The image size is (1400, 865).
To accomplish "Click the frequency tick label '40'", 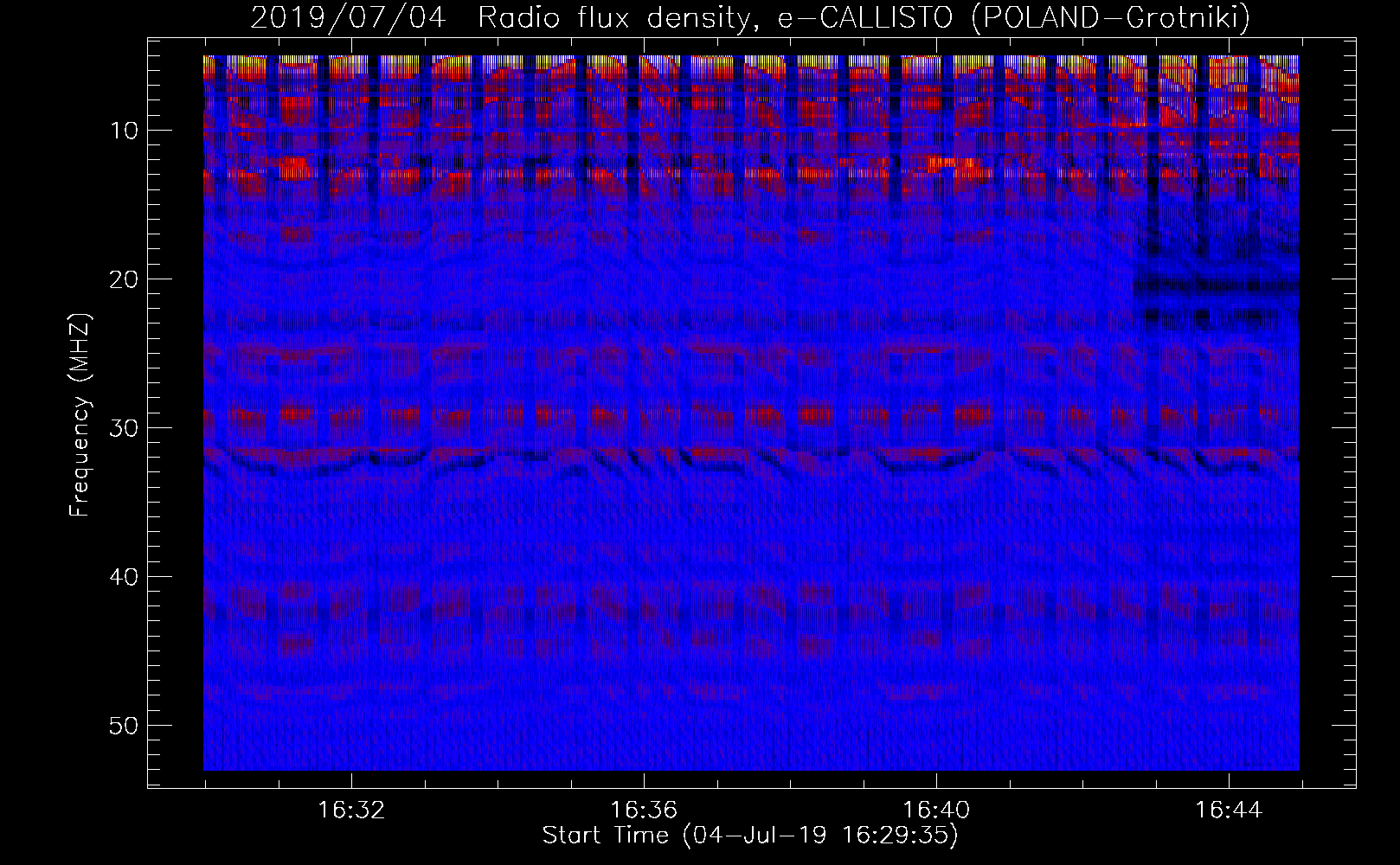I will [124, 577].
